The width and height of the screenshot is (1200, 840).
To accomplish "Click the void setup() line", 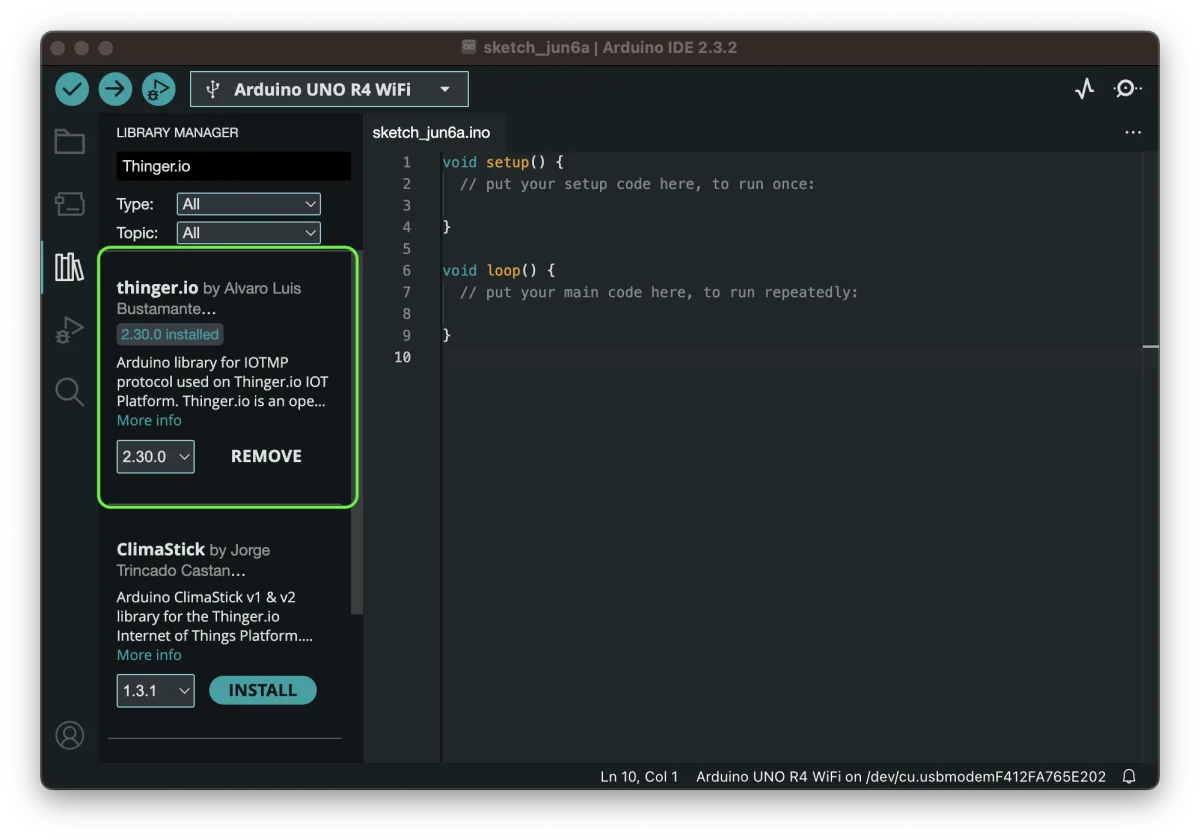I will 504,161.
